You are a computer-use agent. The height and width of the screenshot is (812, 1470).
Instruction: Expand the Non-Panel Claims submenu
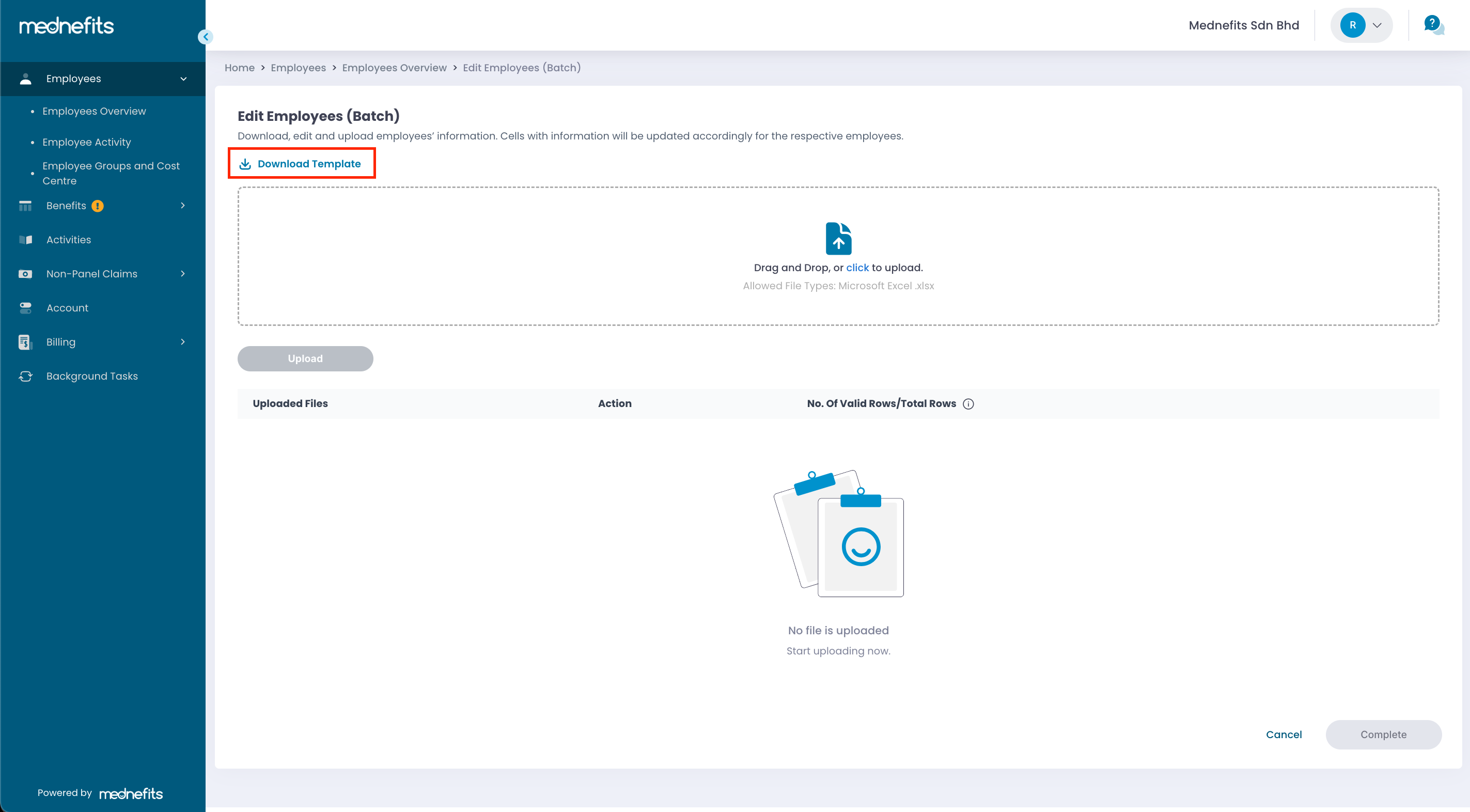(183, 274)
